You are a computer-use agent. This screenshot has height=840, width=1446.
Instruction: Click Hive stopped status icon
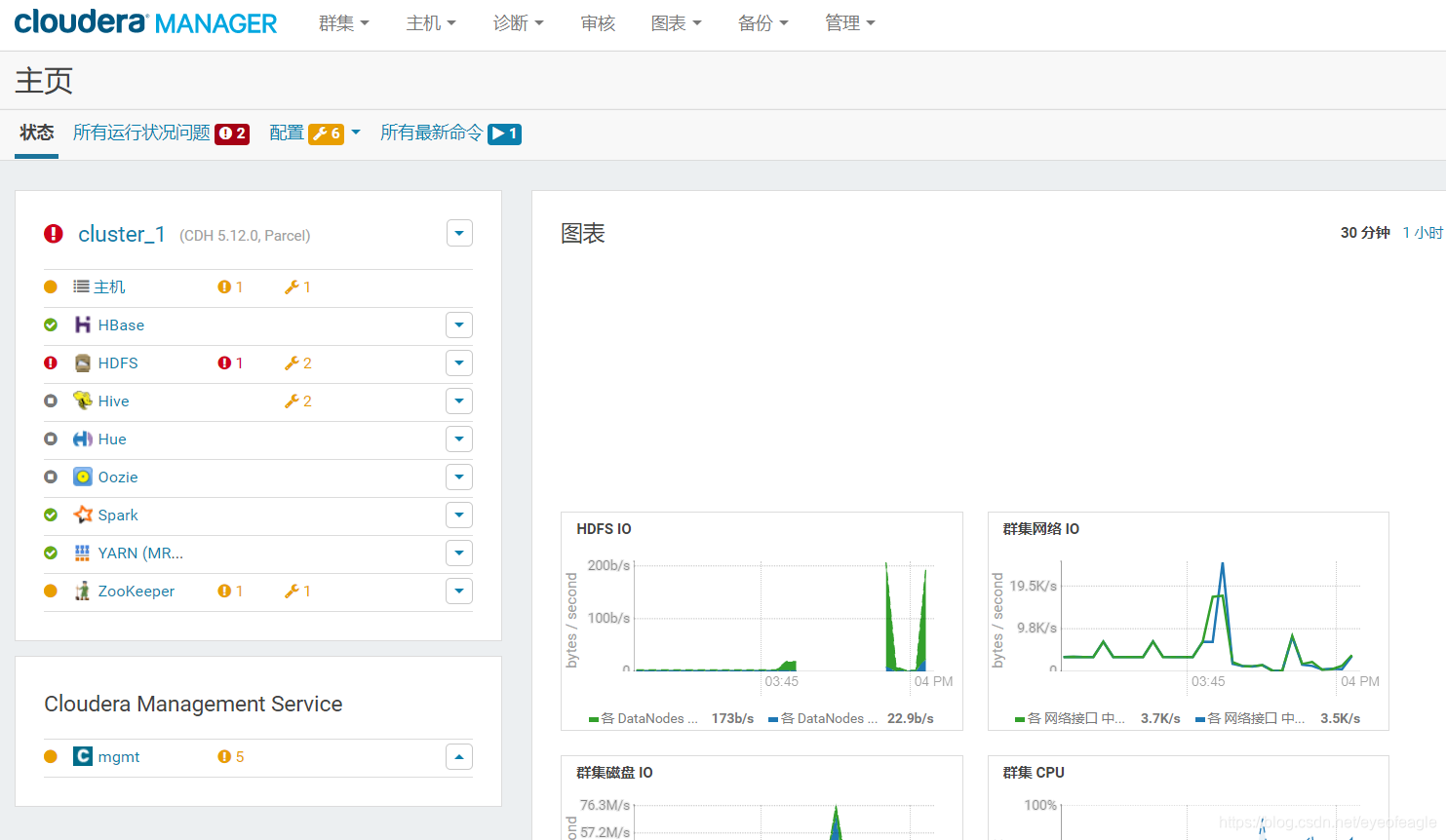51,401
